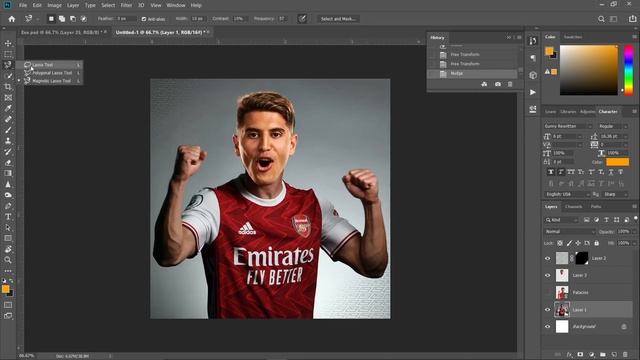Open the tool preset picker arrow
This screenshot has width=640, height=360.
point(38,19)
